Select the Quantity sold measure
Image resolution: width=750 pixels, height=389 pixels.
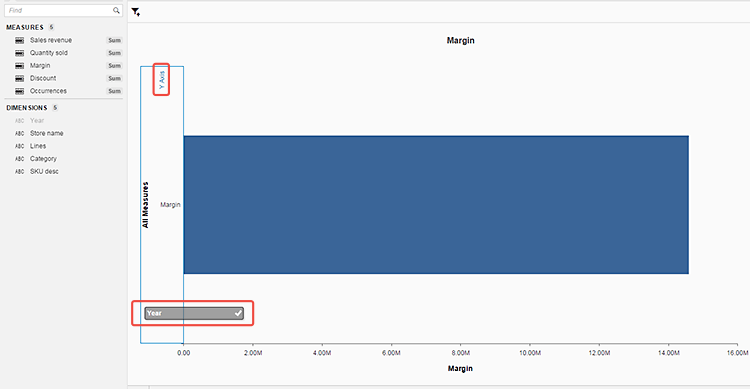(x=49, y=53)
